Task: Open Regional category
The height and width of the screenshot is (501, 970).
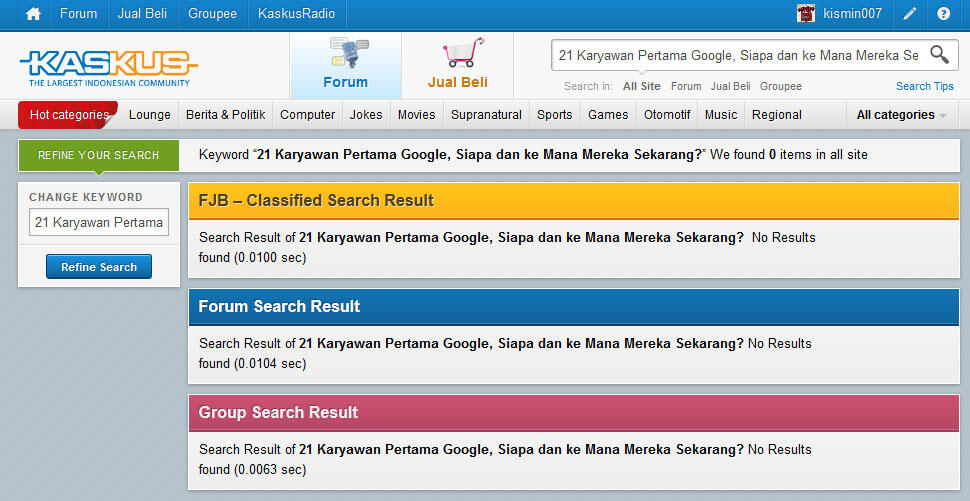Action: pyautogui.click(x=777, y=115)
